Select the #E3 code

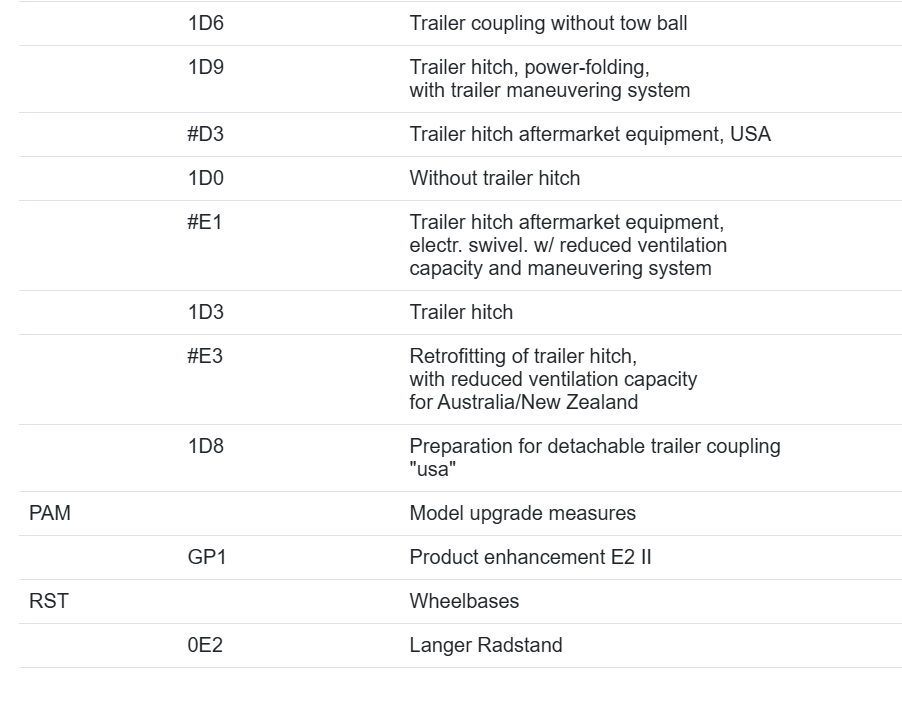tap(205, 356)
